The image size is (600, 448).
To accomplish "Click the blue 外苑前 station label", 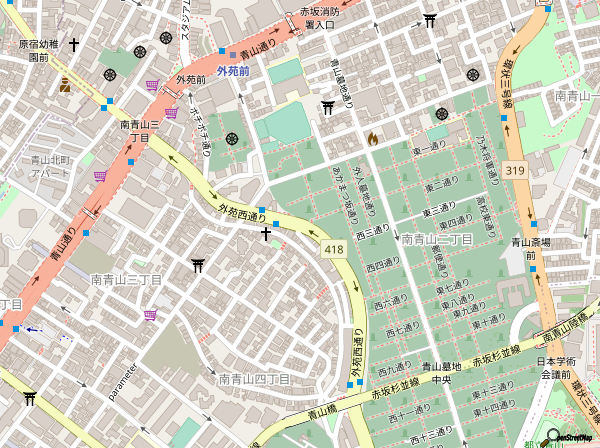I will tap(233, 71).
